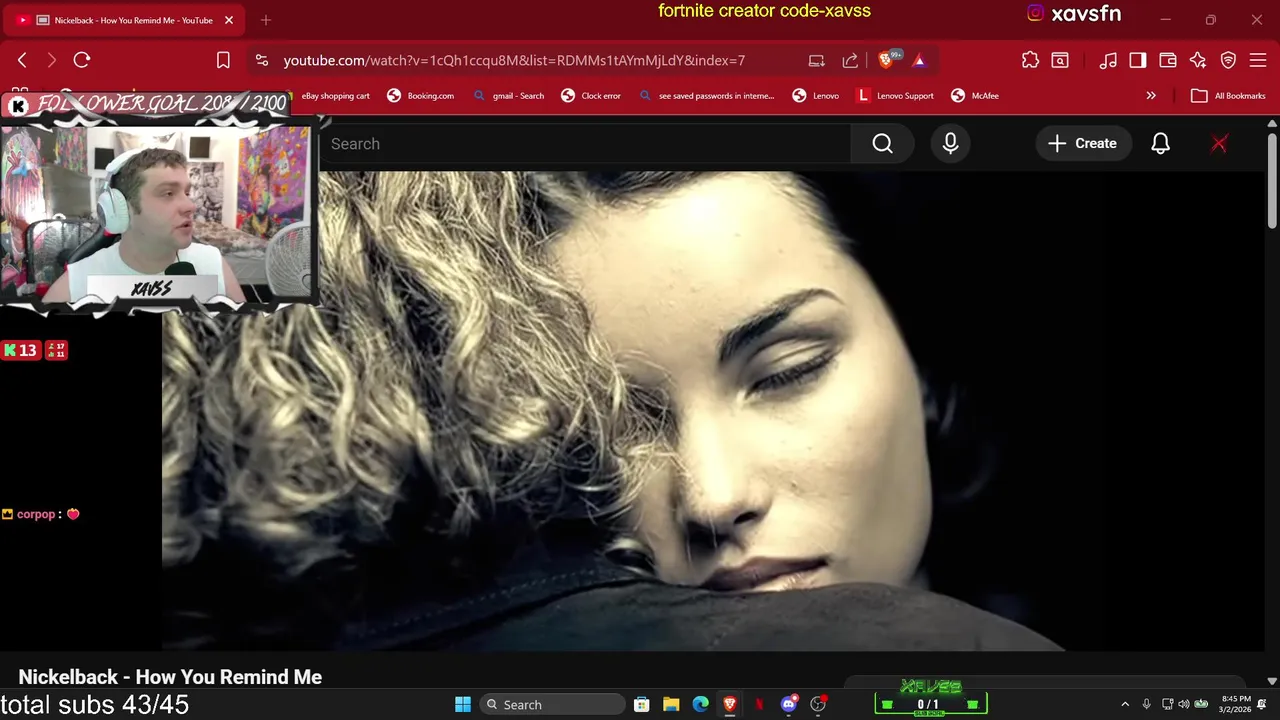
Task: Open the Lenovo bookmark
Action: pos(815,96)
